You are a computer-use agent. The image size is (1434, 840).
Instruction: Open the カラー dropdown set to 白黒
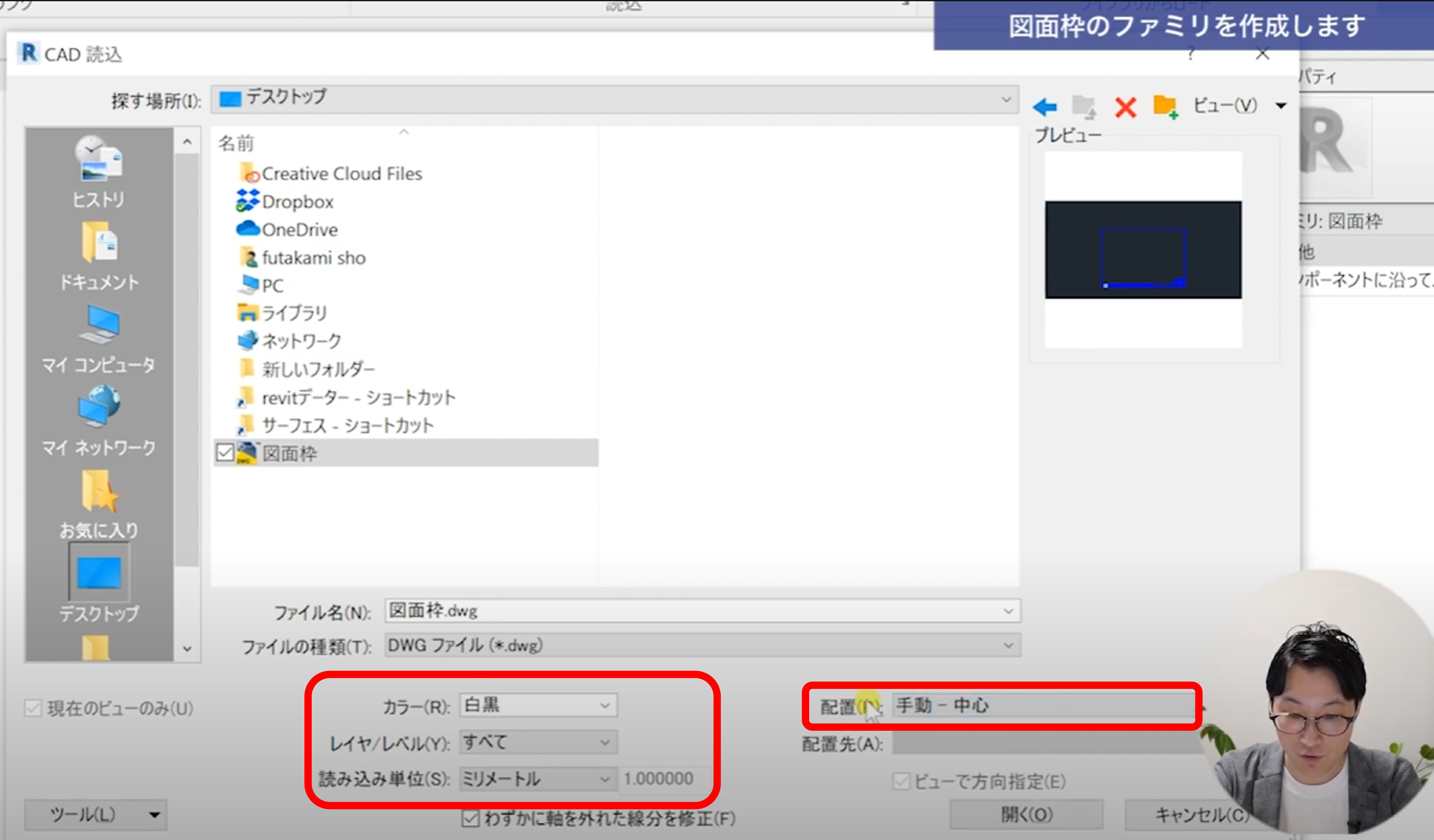pos(538,705)
